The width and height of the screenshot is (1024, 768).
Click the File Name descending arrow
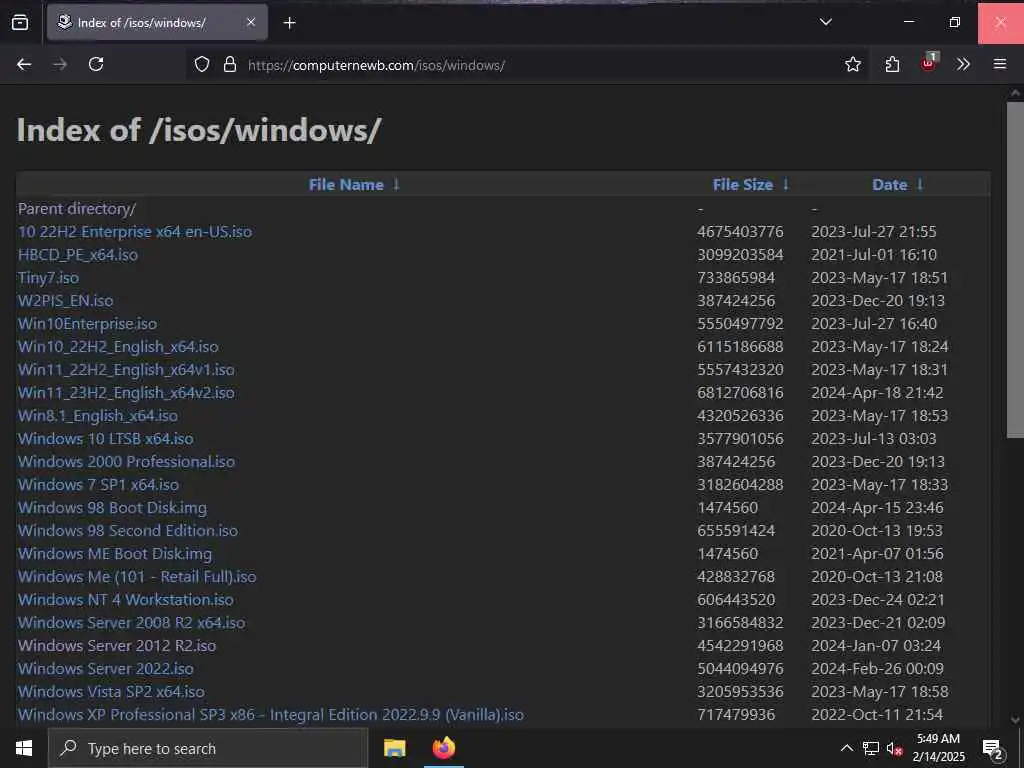tap(396, 185)
